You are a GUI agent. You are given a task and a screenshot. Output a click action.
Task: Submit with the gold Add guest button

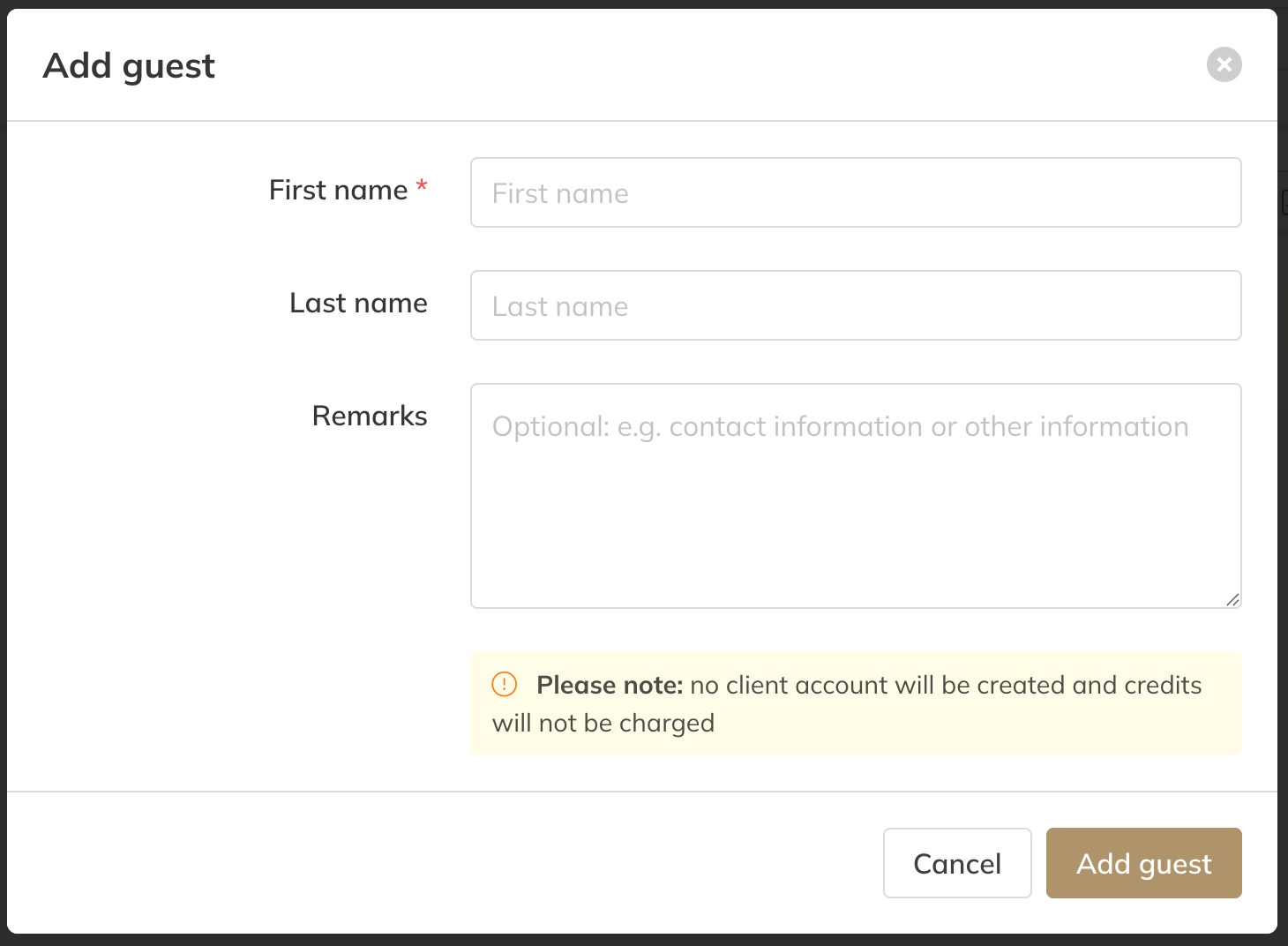pos(1143,863)
